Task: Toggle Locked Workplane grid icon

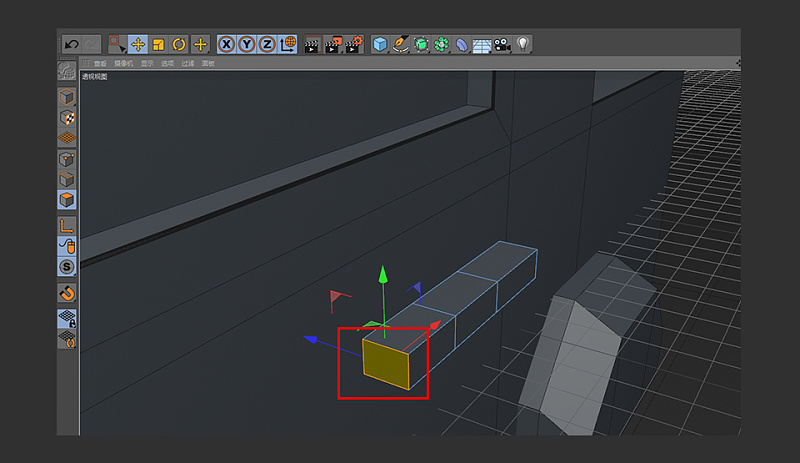Action: pos(67,319)
